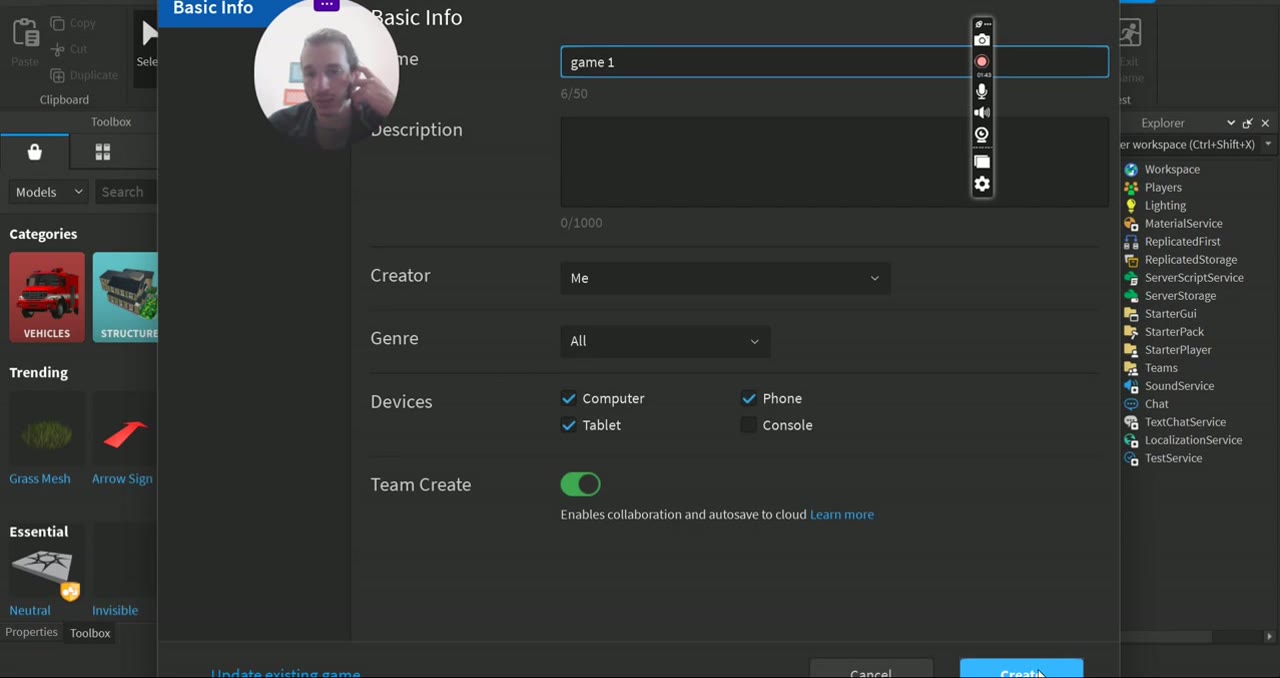Viewport: 1280px width, 678px height.
Task: Select ReplicatedStorage in the Explorer
Action: (x=1190, y=259)
